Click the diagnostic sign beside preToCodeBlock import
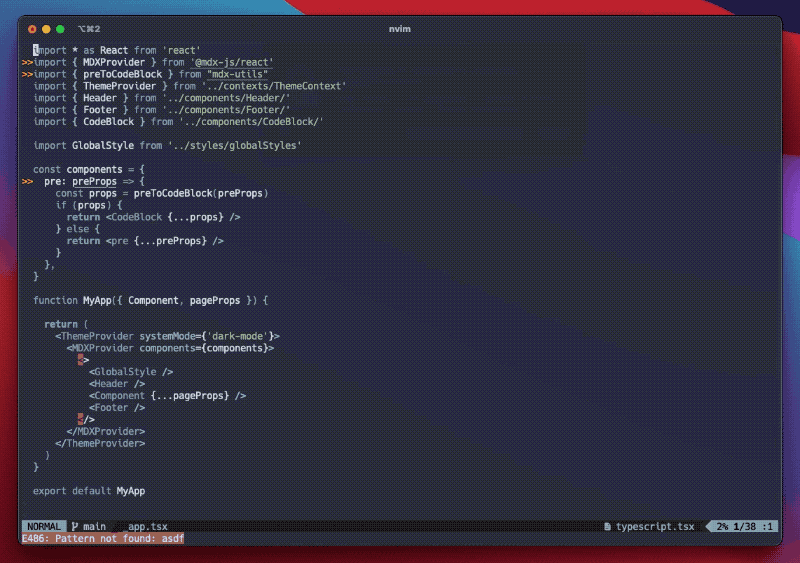800x563 pixels. click(28, 74)
